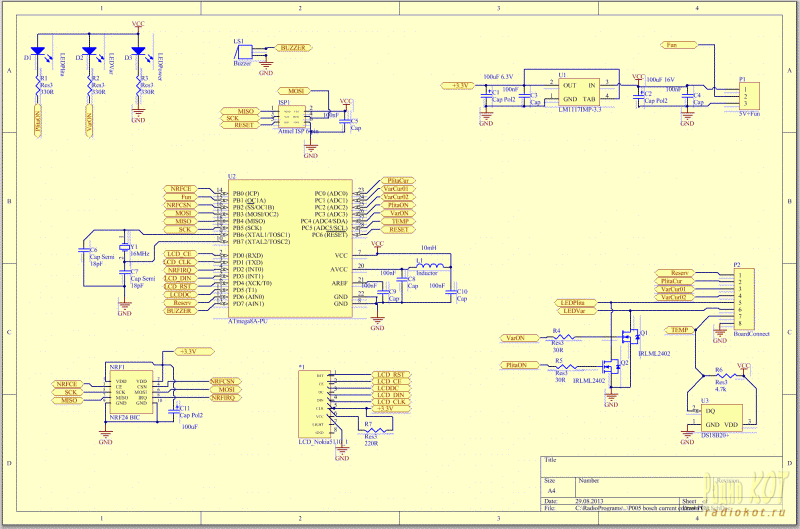Click resistor R3 under LED D3
This screenshot has width=800, height=529.
(138, 85)
